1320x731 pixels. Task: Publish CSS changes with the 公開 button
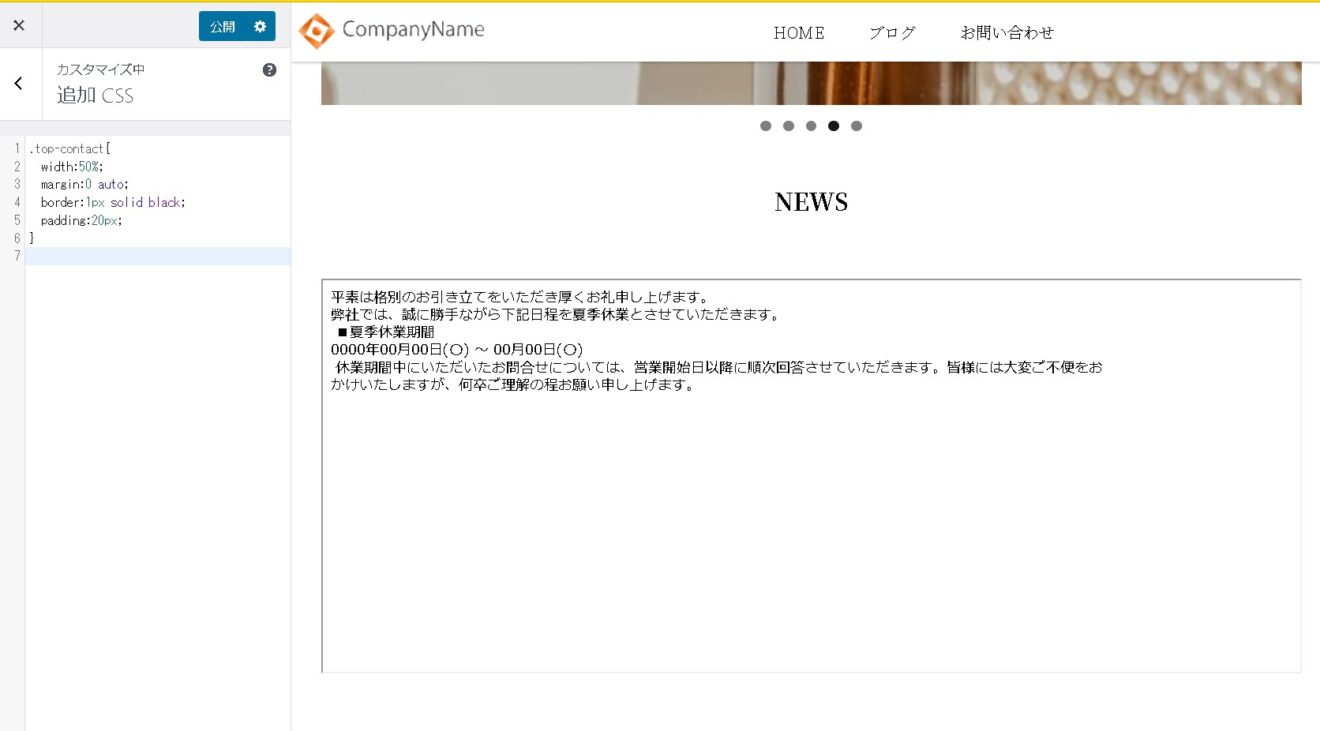tap(222, 26)
